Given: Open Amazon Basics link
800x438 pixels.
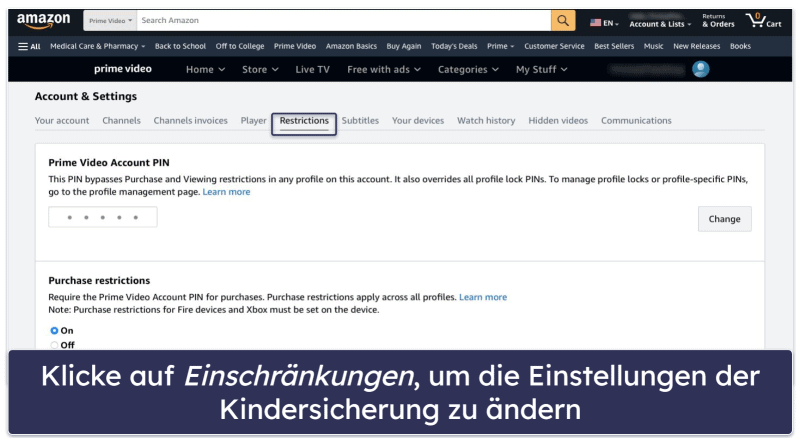Looking at the screenshot, I should click(352, 46).
